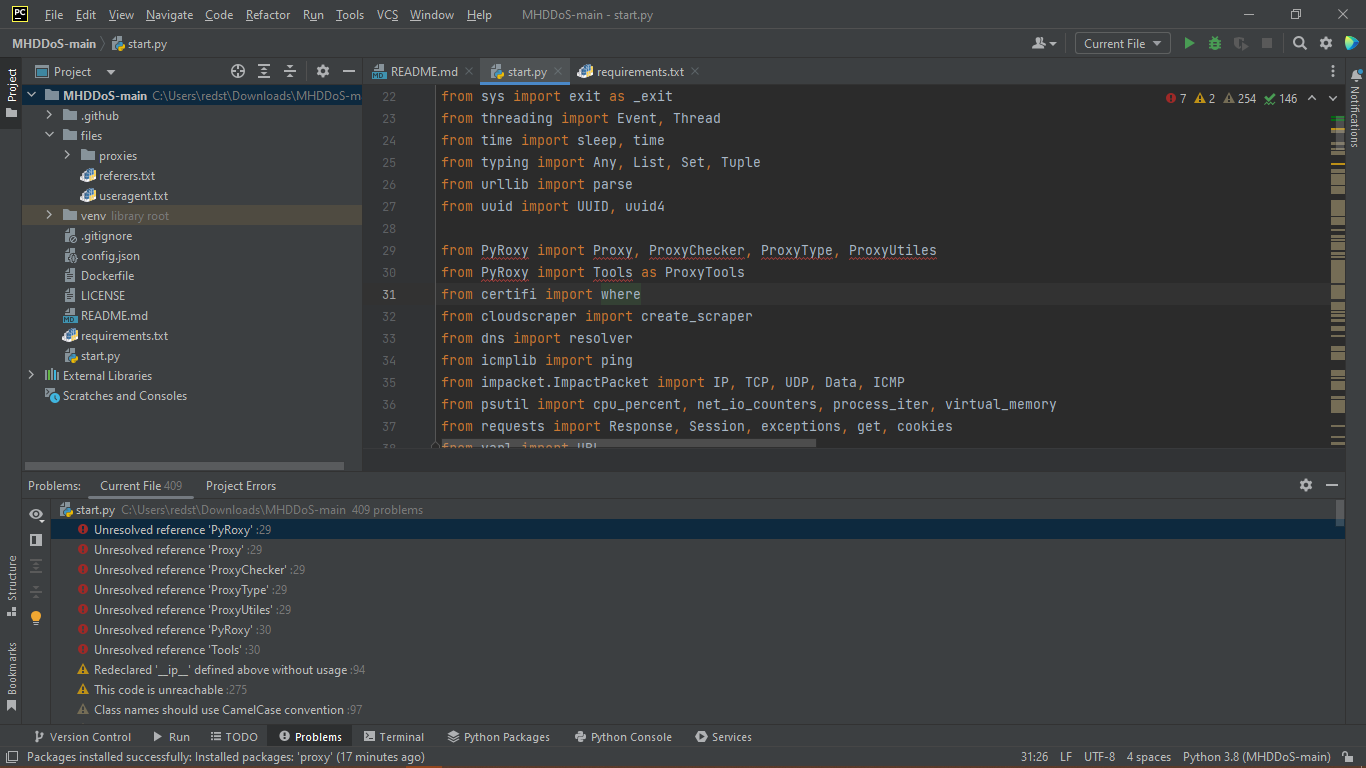Open the user account icon in toolbar
Viewport: 1366px width, 768px height.
[x=1044, y=43]
